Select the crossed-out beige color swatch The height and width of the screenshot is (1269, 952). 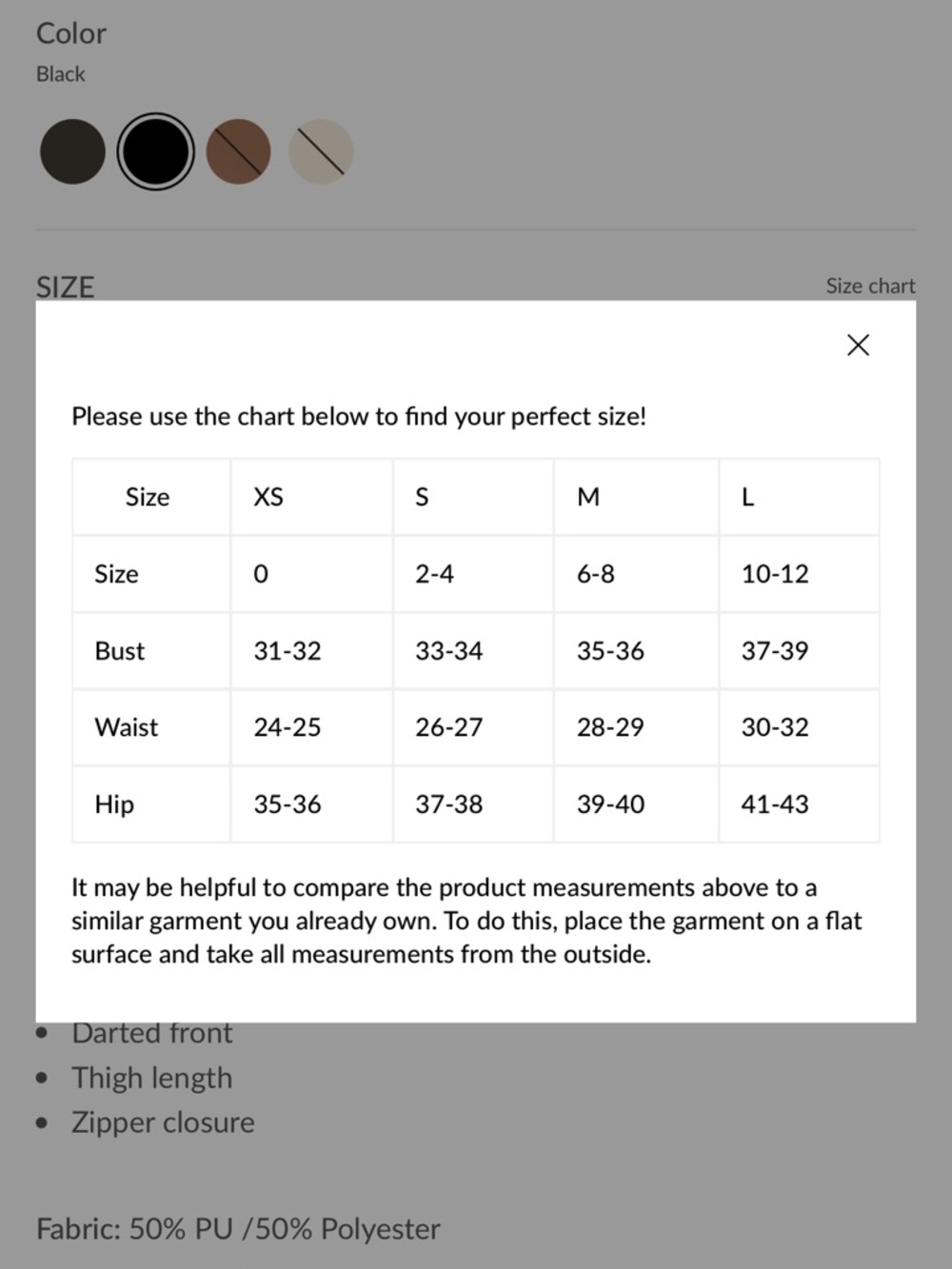point(321,151)
